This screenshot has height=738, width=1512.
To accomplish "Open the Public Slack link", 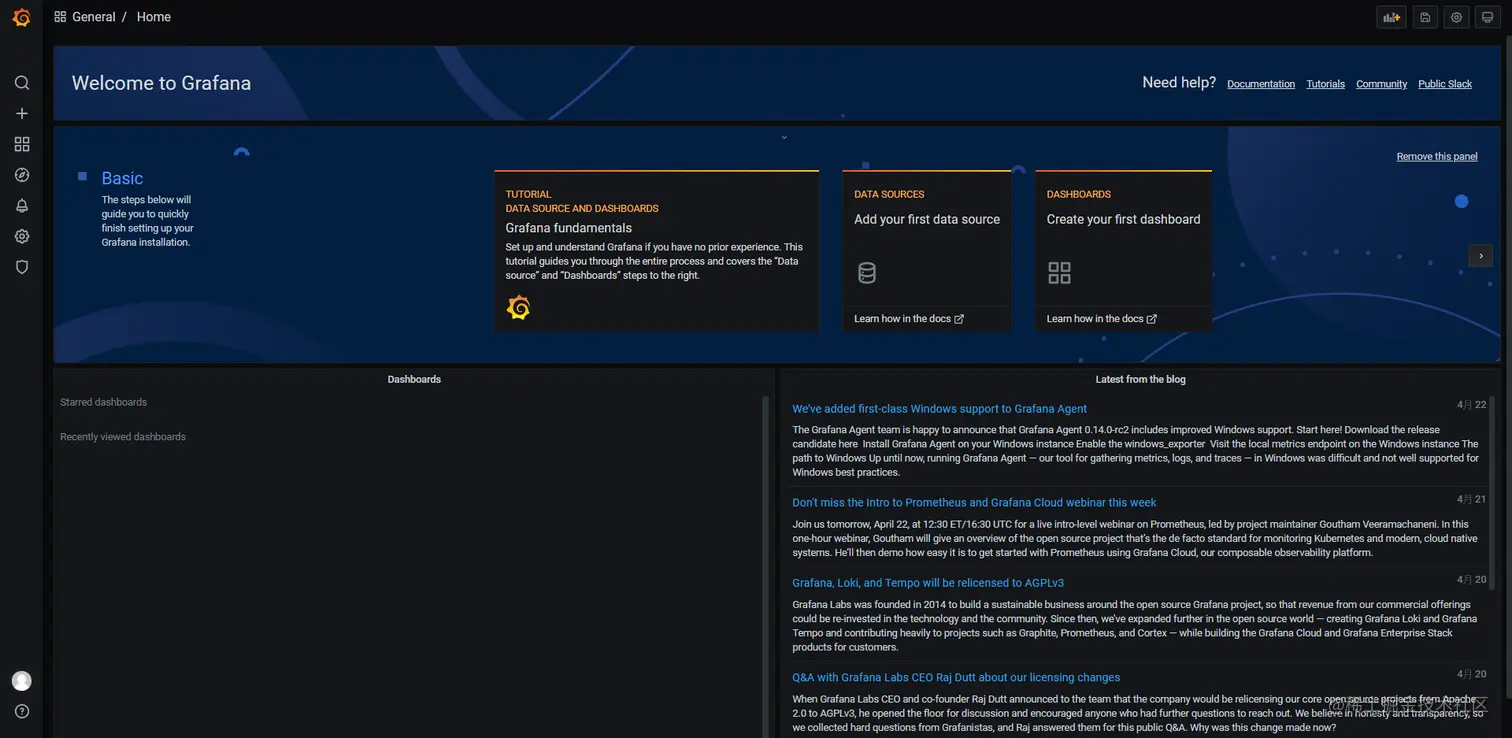I will point(1445,84).
